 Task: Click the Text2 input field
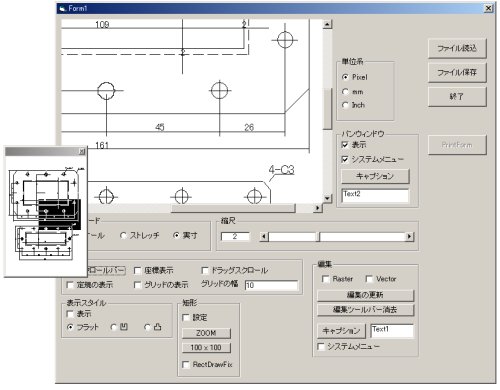coord(375,196)
